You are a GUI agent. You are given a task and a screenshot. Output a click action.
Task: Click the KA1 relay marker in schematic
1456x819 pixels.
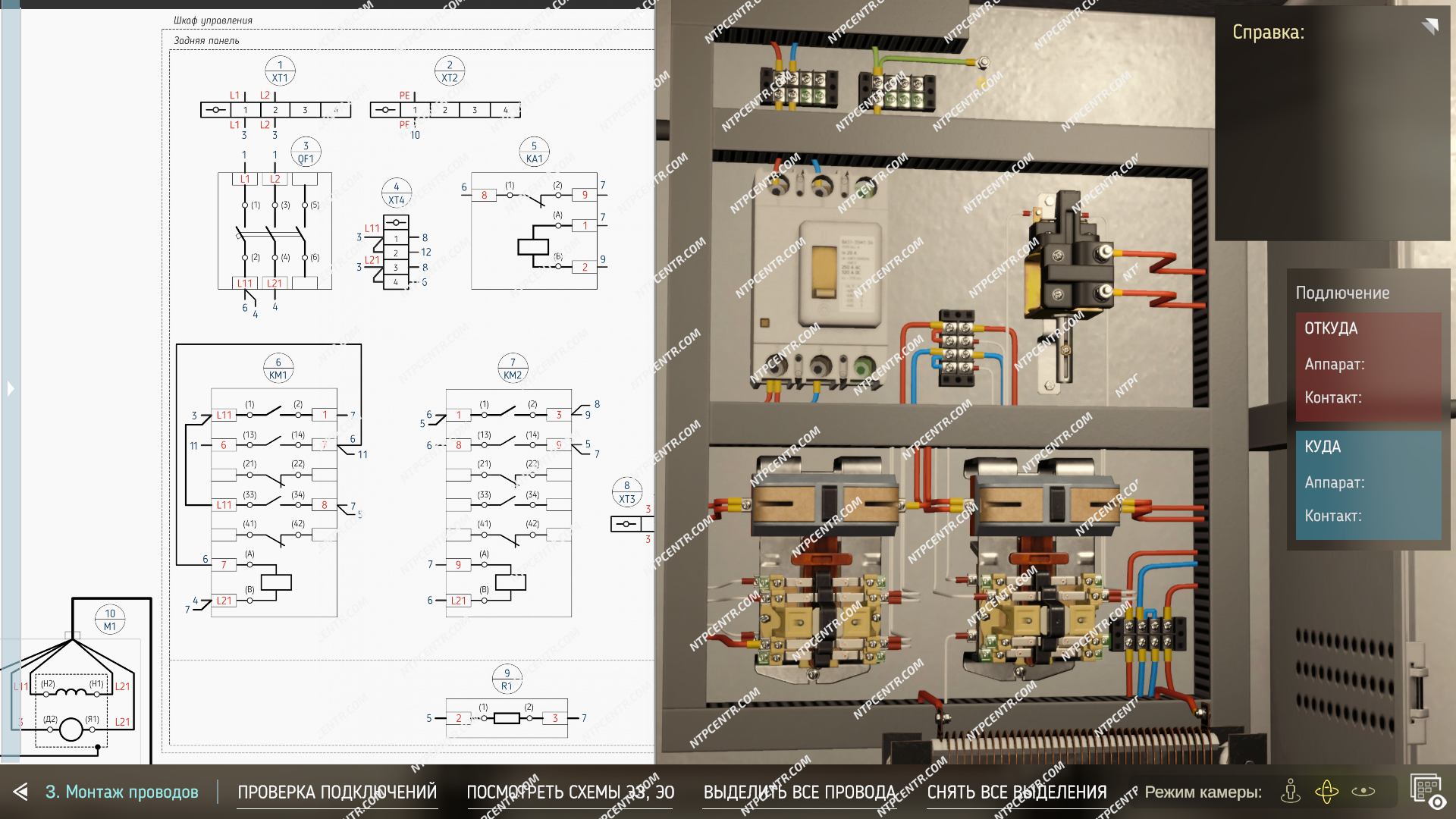[x=534, y=152]
